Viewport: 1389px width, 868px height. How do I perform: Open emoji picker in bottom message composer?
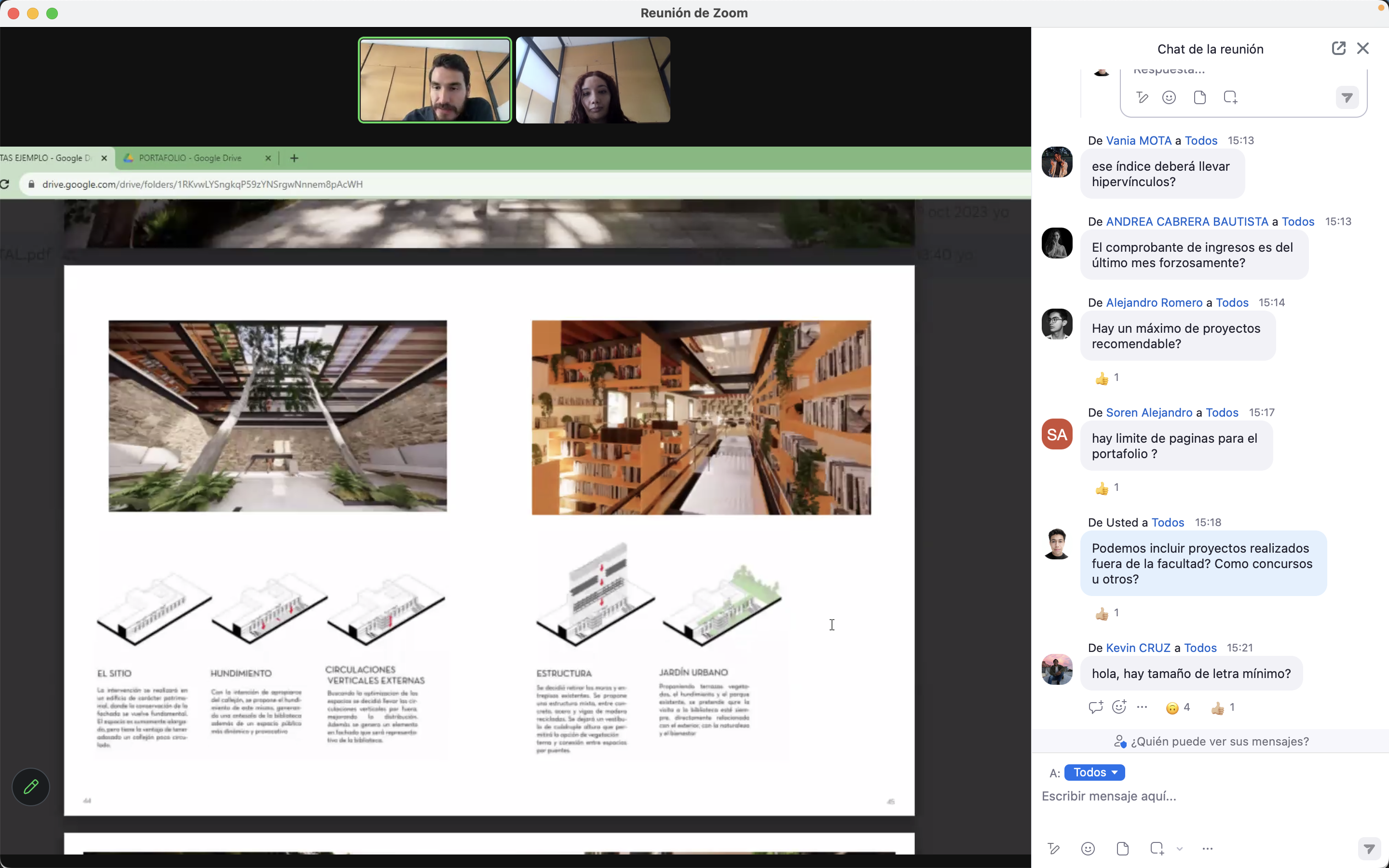tap(1088, 849)
